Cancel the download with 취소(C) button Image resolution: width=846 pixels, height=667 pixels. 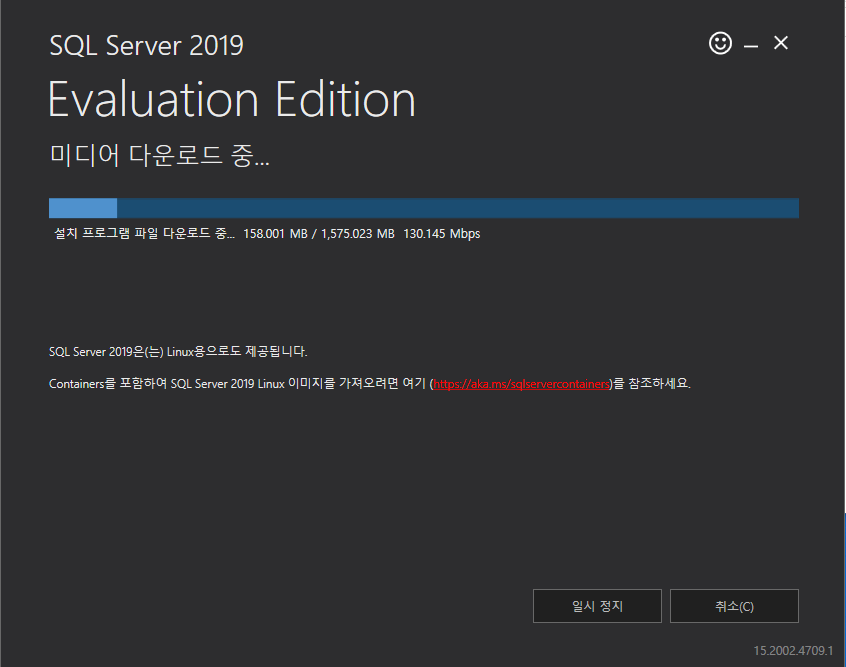734,606
